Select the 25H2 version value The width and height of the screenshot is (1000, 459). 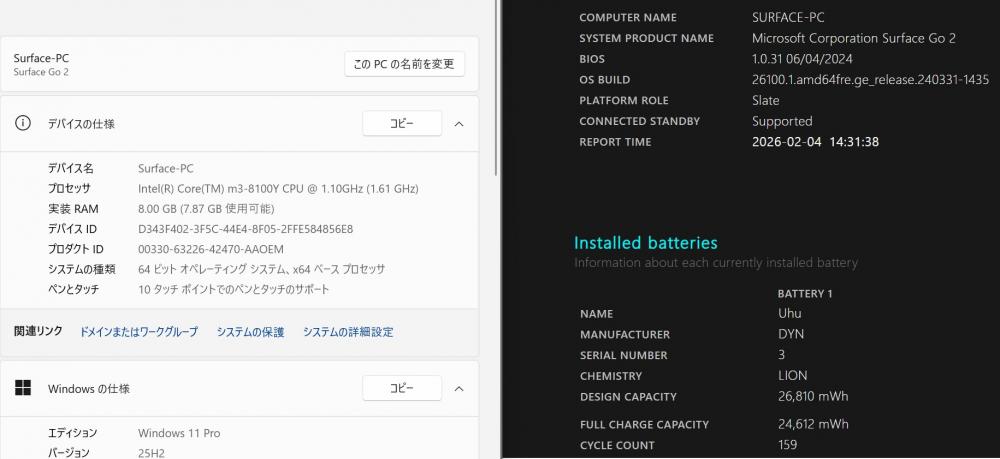[151, 453]
